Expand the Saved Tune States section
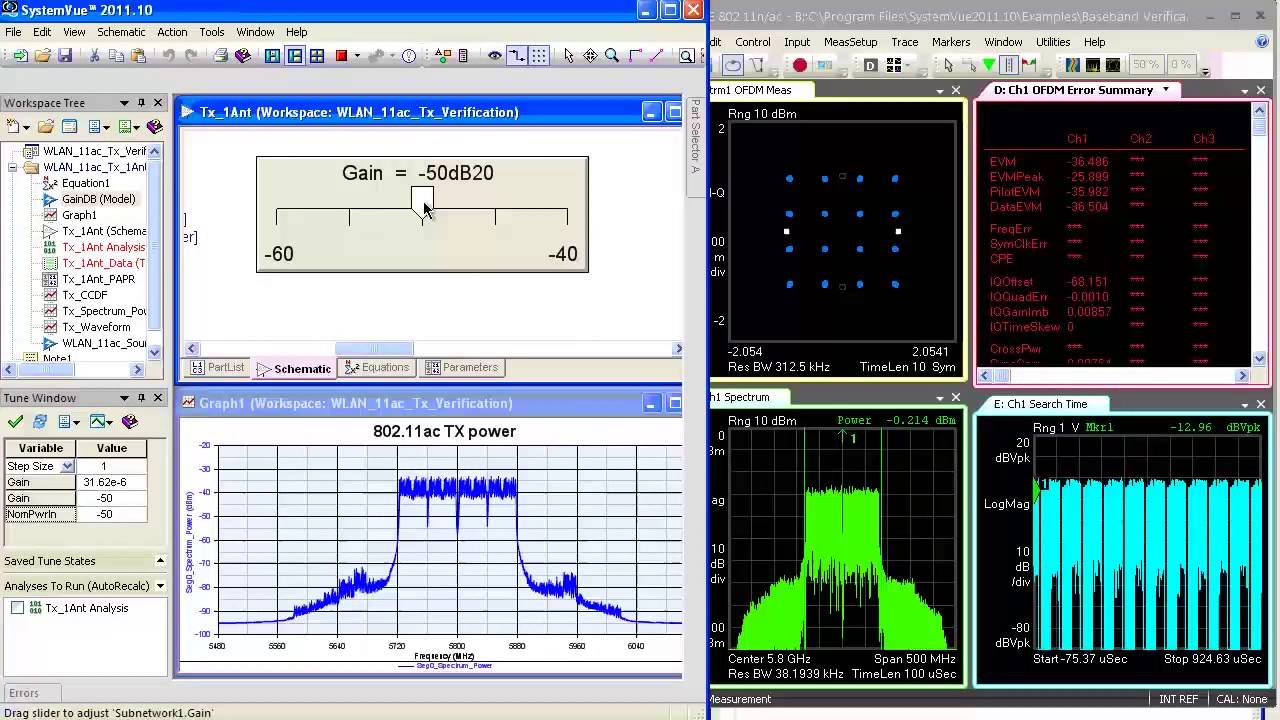1280x720 pixels. pyautogui.click(x=160, y=561)
